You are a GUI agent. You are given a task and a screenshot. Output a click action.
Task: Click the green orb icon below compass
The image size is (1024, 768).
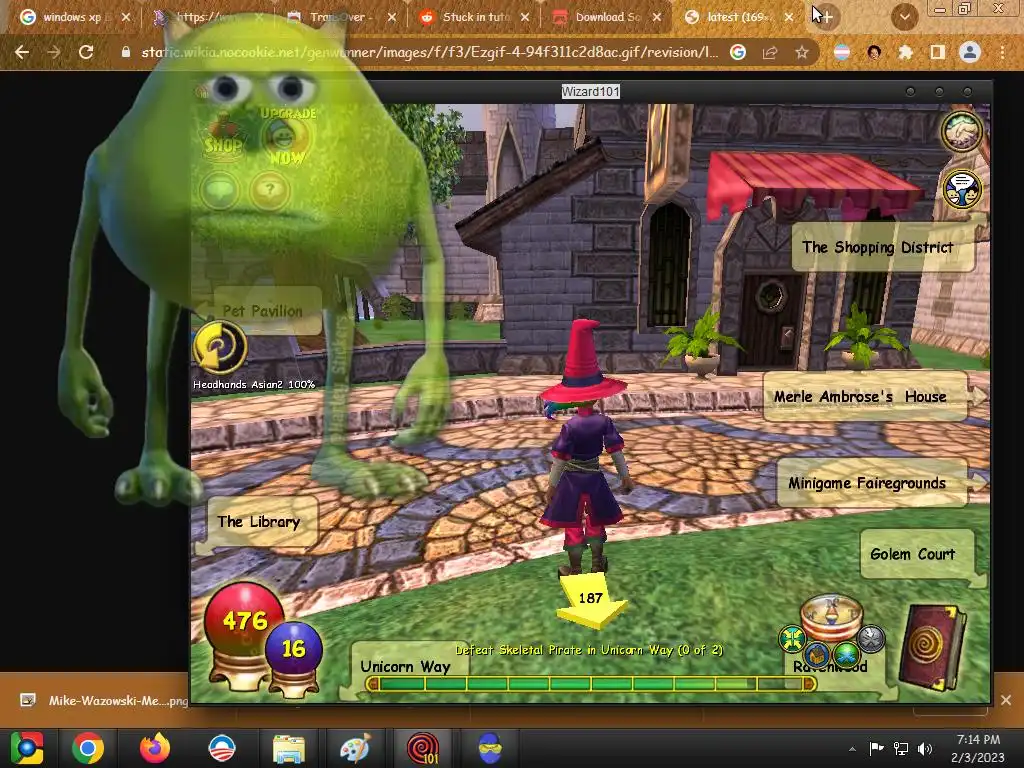click(846, 654)
